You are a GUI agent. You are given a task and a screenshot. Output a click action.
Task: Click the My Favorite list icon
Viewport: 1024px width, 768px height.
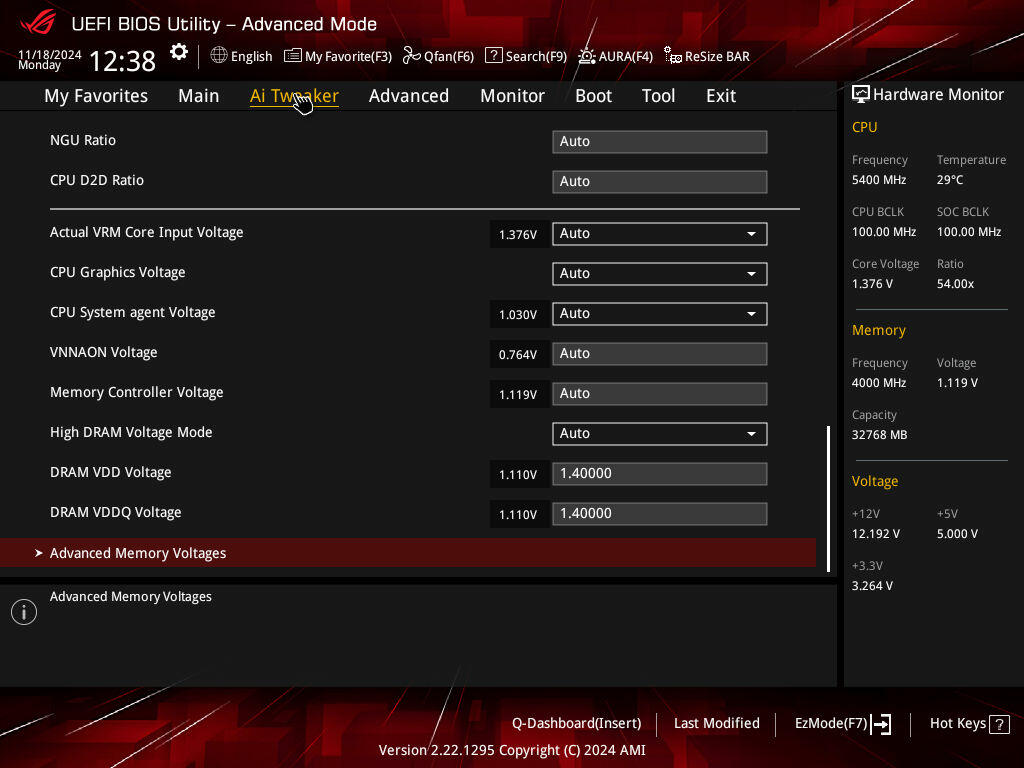pyautogui.click(x=293, y=56)
